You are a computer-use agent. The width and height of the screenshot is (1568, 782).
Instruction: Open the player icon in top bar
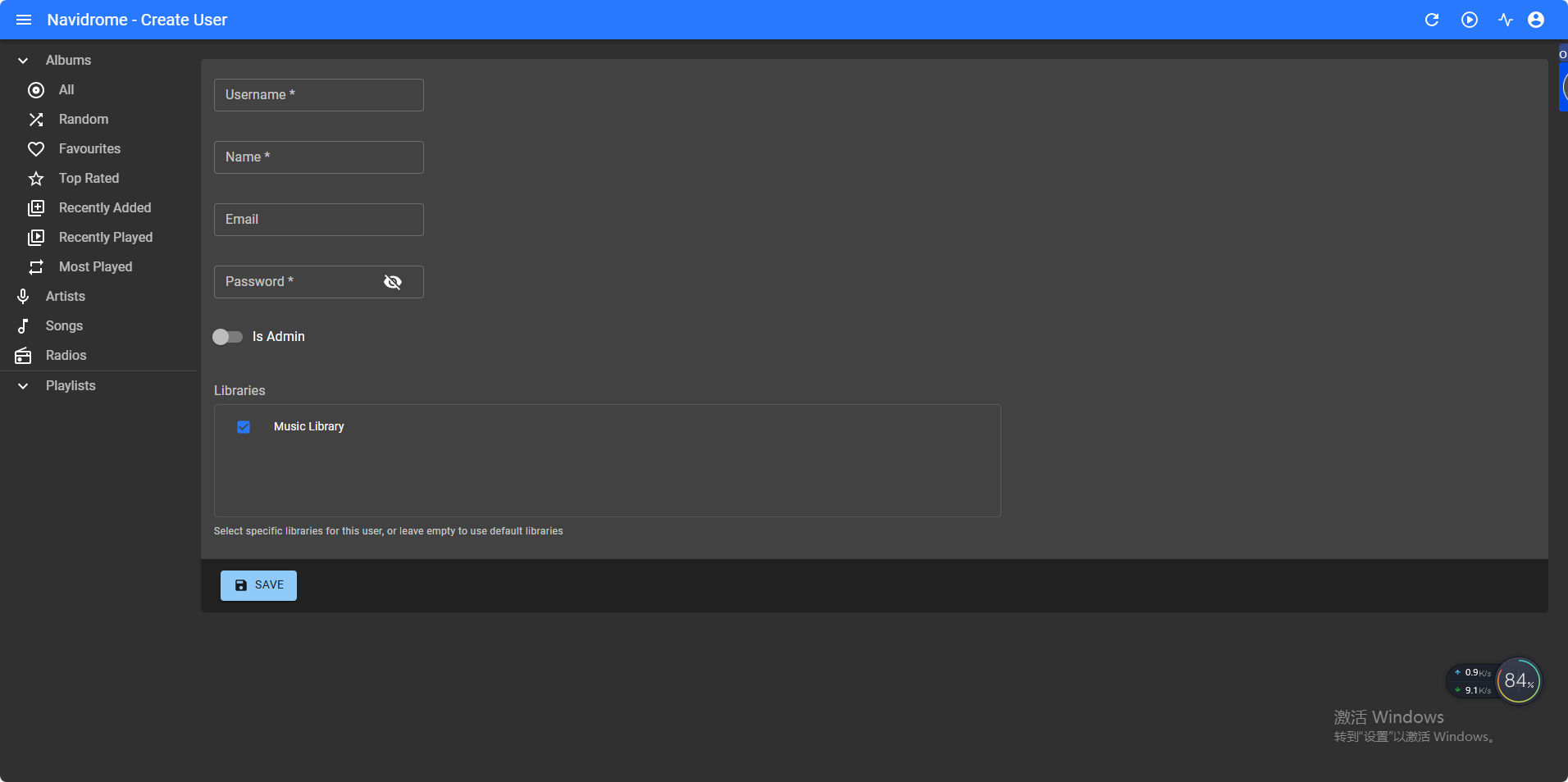tap(1470, 20)
